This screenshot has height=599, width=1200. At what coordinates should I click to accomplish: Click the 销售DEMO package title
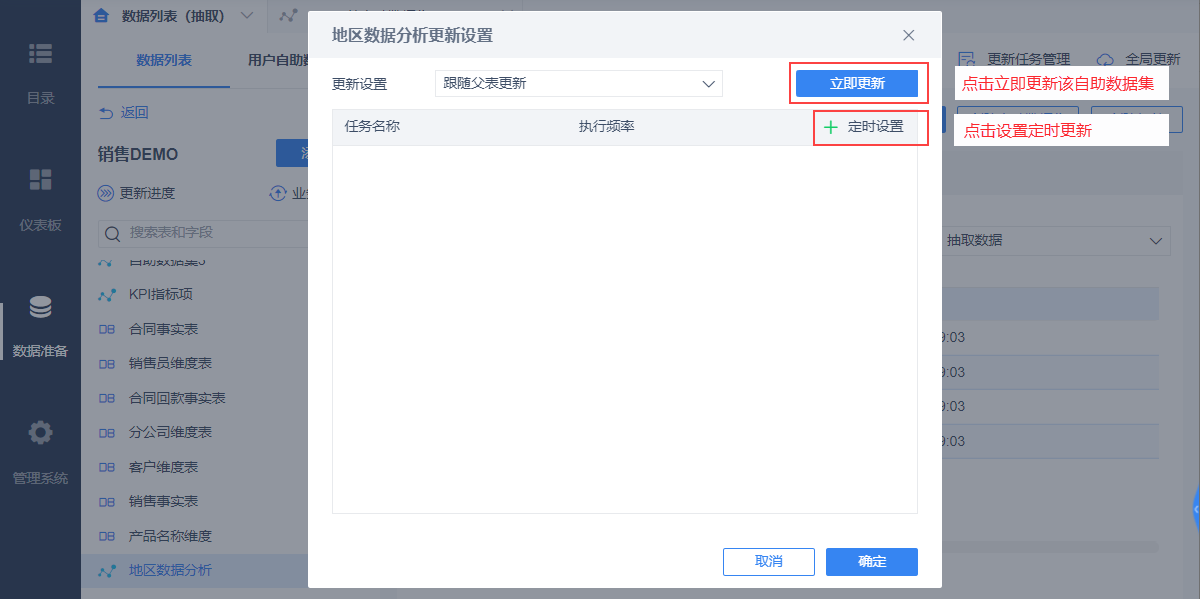(x=138, y=154)
